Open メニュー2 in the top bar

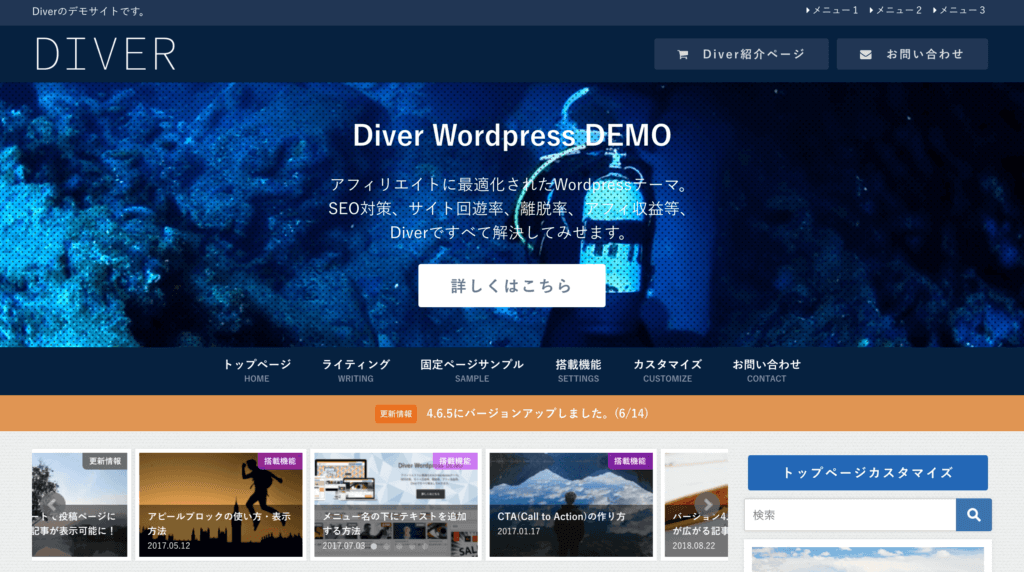895,10
